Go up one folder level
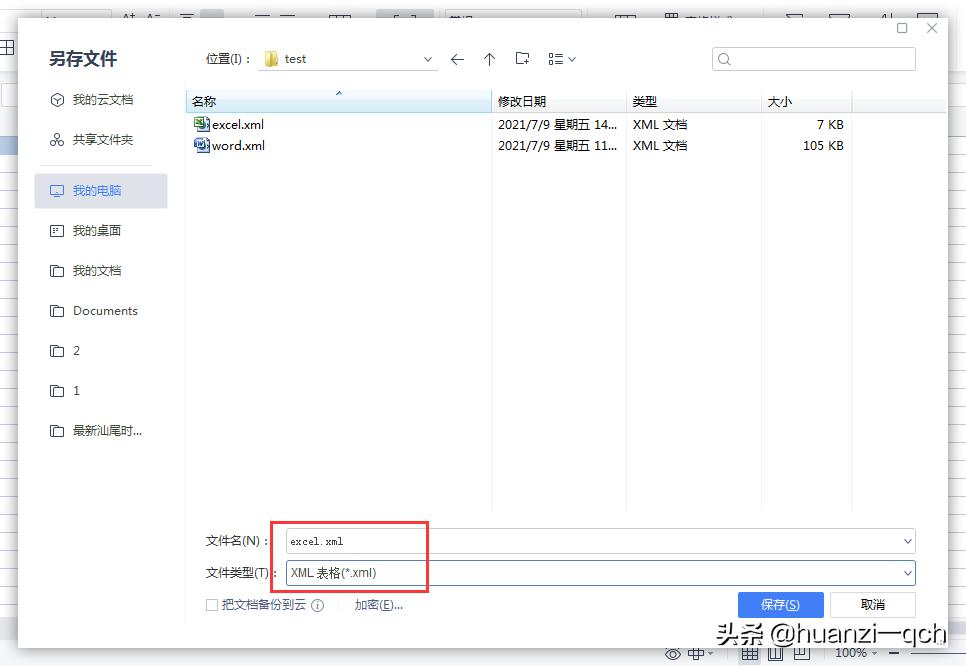Screen dimensions: 966x666 click(489, 59)
